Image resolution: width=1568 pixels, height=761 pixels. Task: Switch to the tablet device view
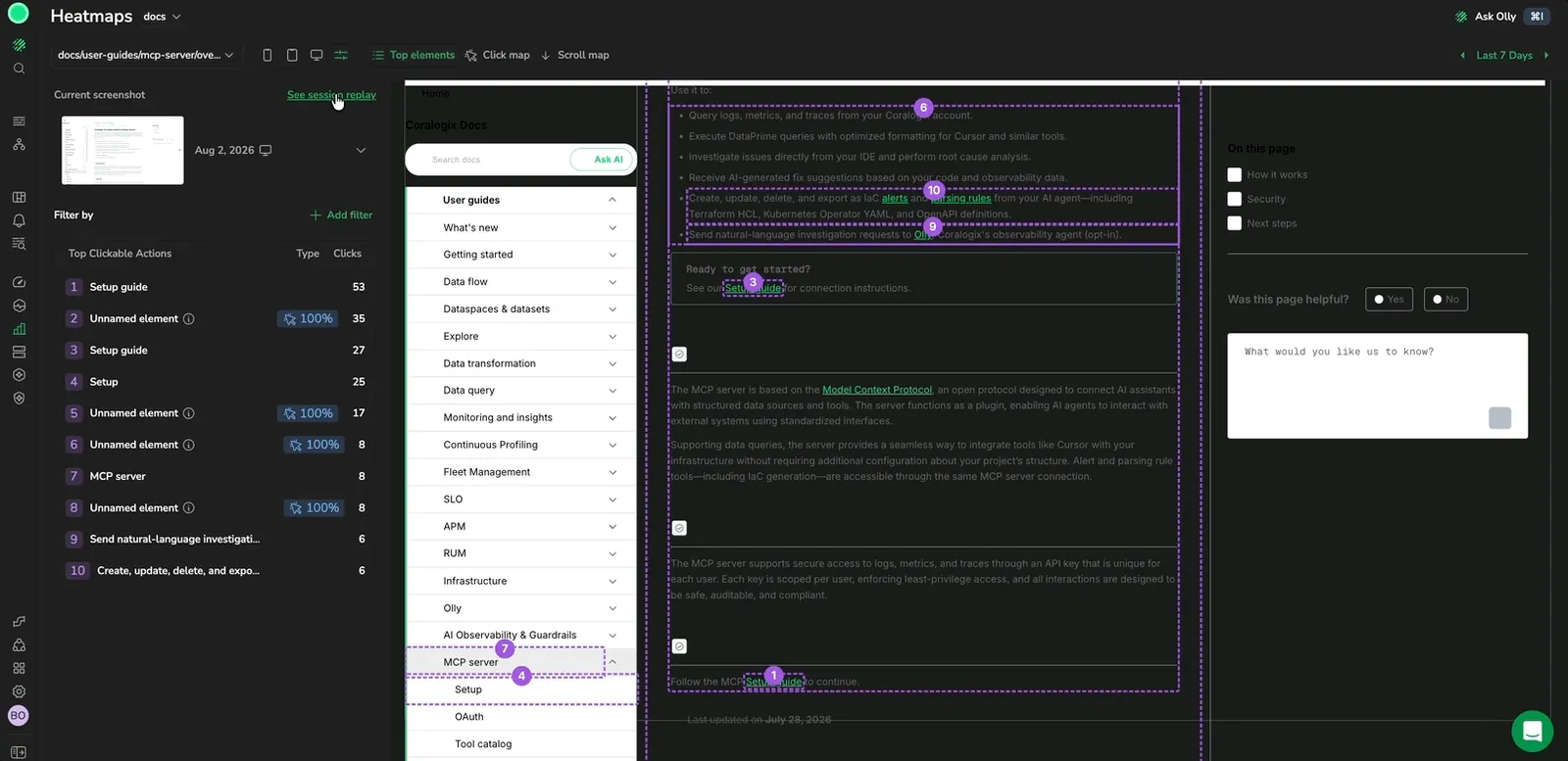click(x=292, y=55)
